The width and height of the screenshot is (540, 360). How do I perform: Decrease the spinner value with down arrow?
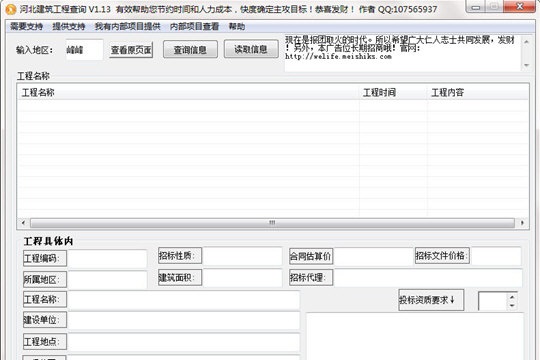[x=512, y=305]
